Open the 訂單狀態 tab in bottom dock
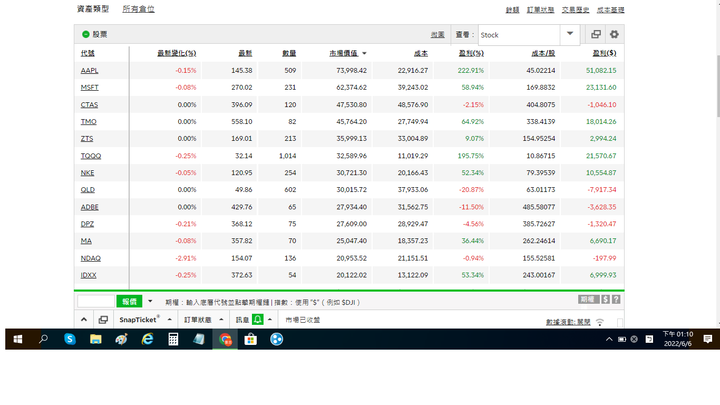The height and width of the screenshot is (405, 720). tap(197, 320)
